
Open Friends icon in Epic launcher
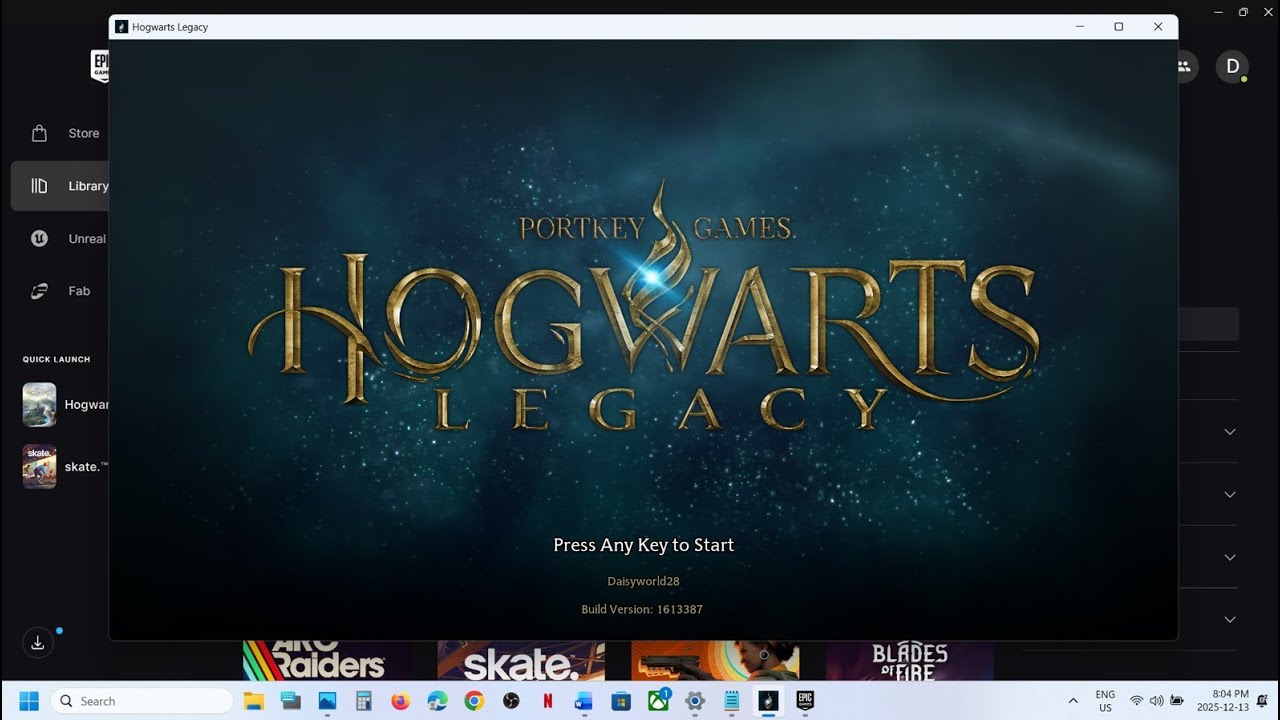click(1184, 66)
